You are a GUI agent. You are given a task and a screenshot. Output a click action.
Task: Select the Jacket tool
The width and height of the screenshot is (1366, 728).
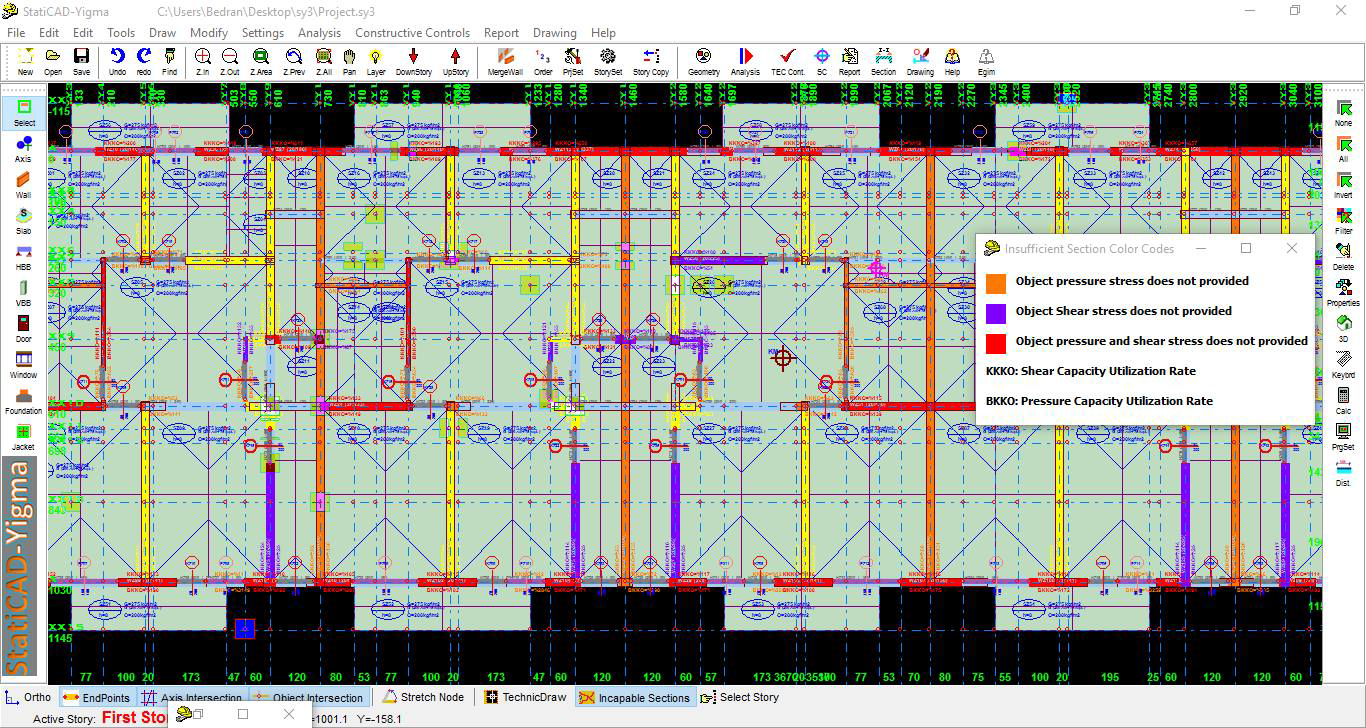[23, 436]
